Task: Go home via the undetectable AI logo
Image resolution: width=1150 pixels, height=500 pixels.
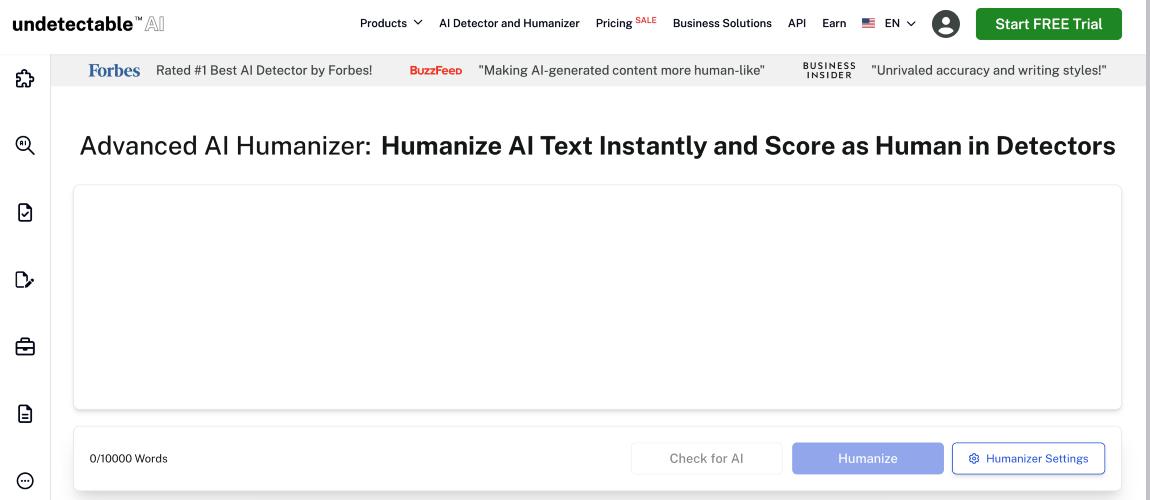Action: [89, 23]
